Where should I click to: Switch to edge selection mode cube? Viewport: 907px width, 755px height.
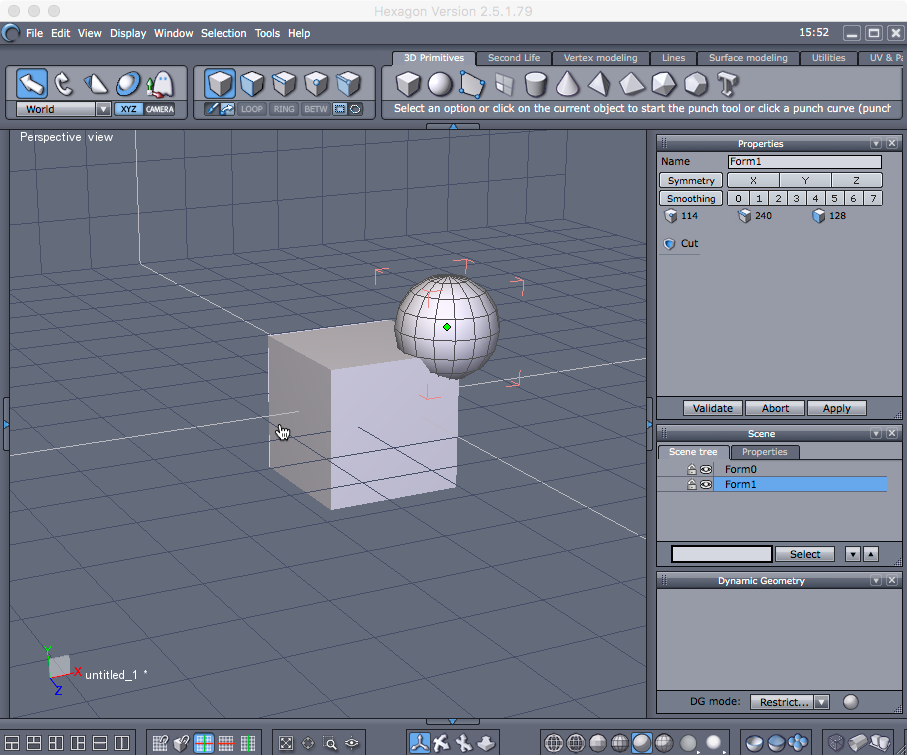pyautogui.click(x=284, y=83)
